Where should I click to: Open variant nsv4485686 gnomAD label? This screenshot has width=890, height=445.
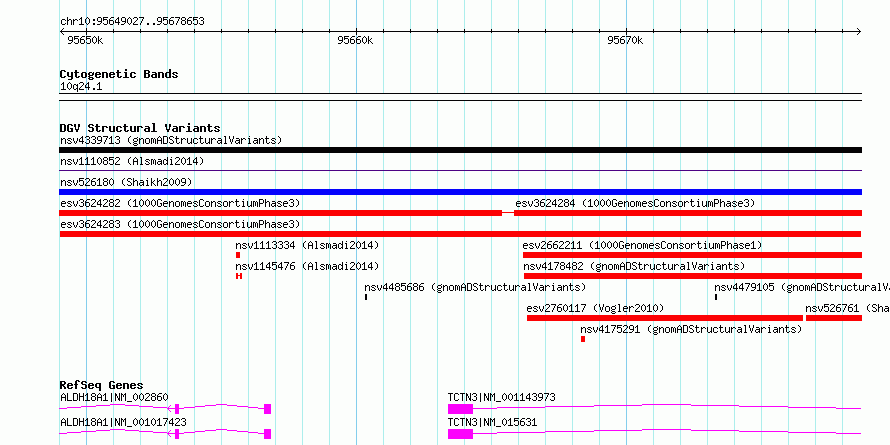(475, 287)
